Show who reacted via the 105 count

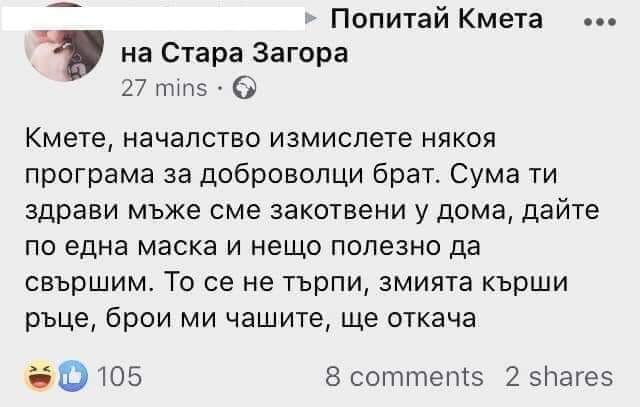tap(120, 376)
